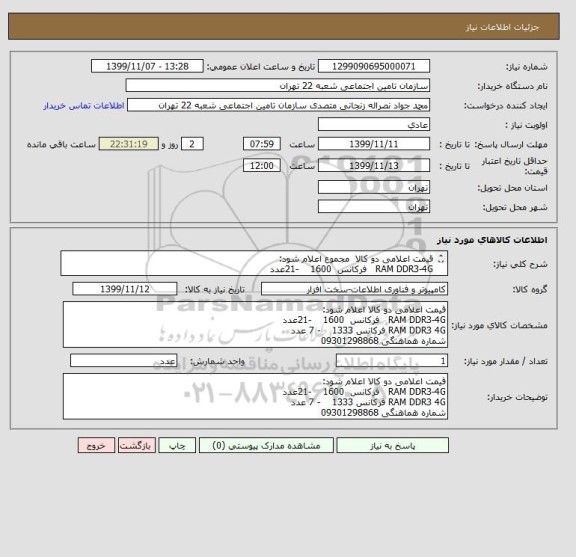Click the جزئیات اطلاعات نیاز header title
This screenshot has width=576, height=557.
[x=502, y=28]
